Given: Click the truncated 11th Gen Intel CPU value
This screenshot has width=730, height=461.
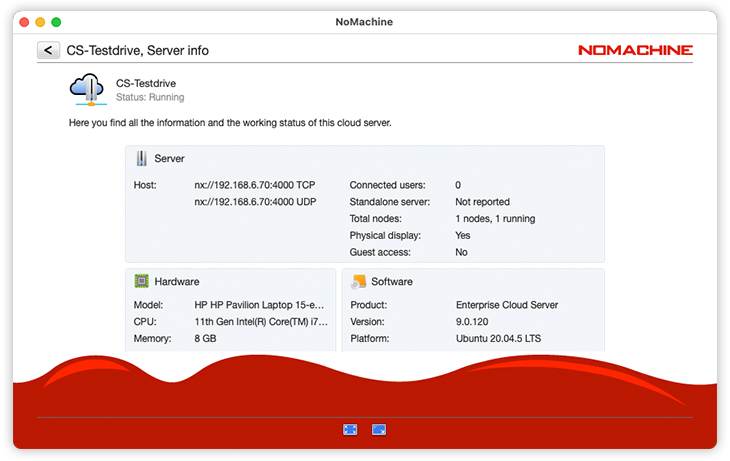Looking at the screenshot, I should click(261, 322).
